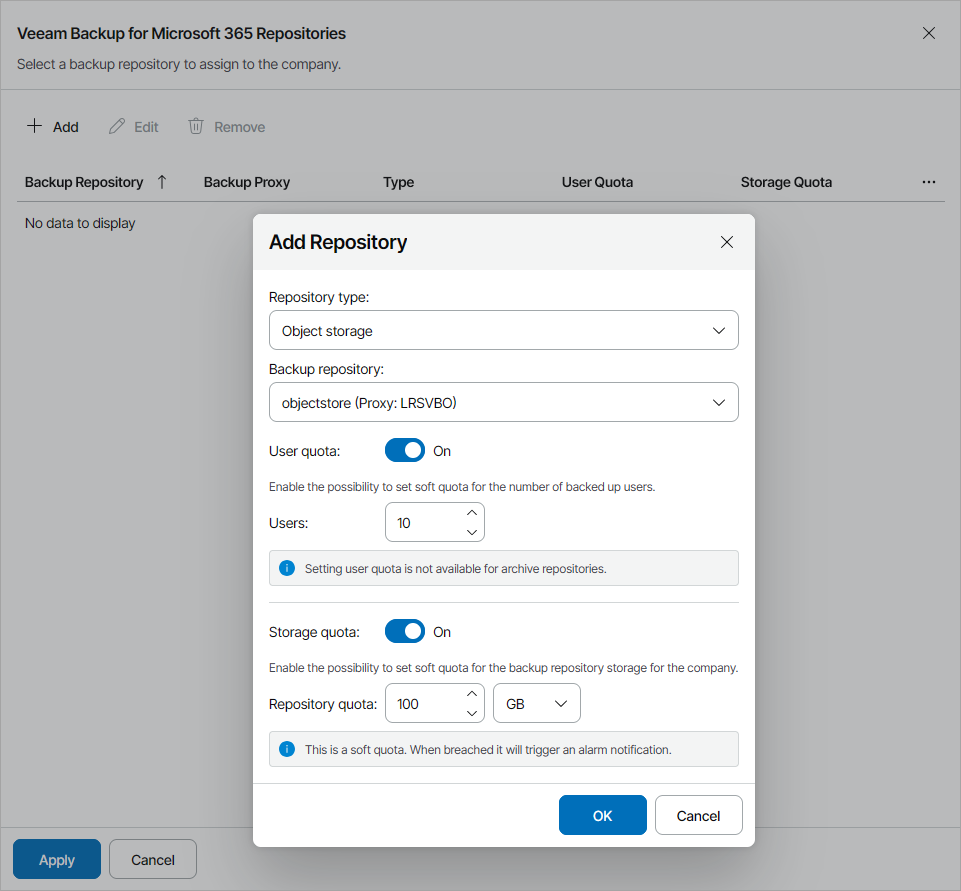Click the info icon about soft quota alarm
961x891 pixels.
click(287, 749)
